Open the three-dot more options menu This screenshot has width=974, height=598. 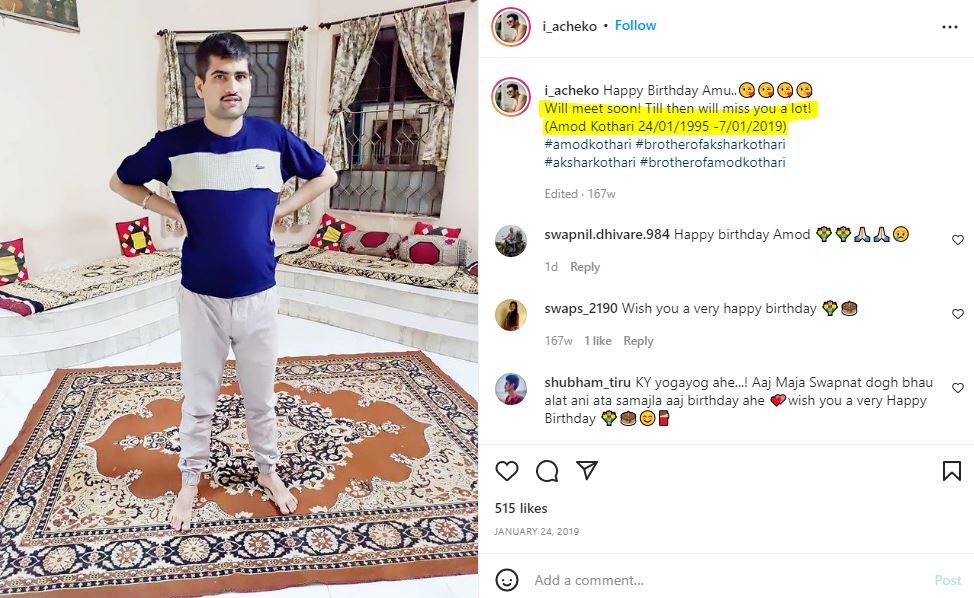click(950, 27)
